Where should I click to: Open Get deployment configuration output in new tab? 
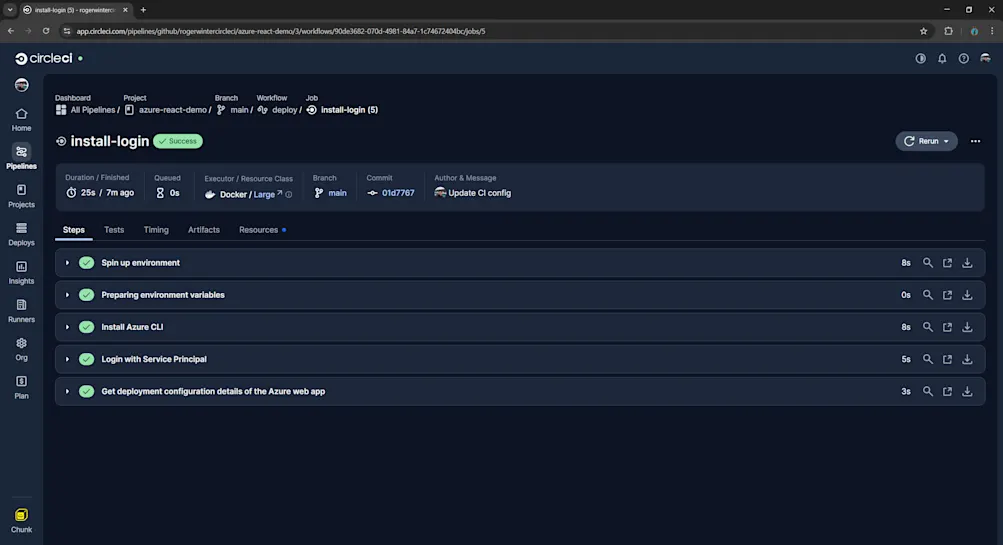947,391
